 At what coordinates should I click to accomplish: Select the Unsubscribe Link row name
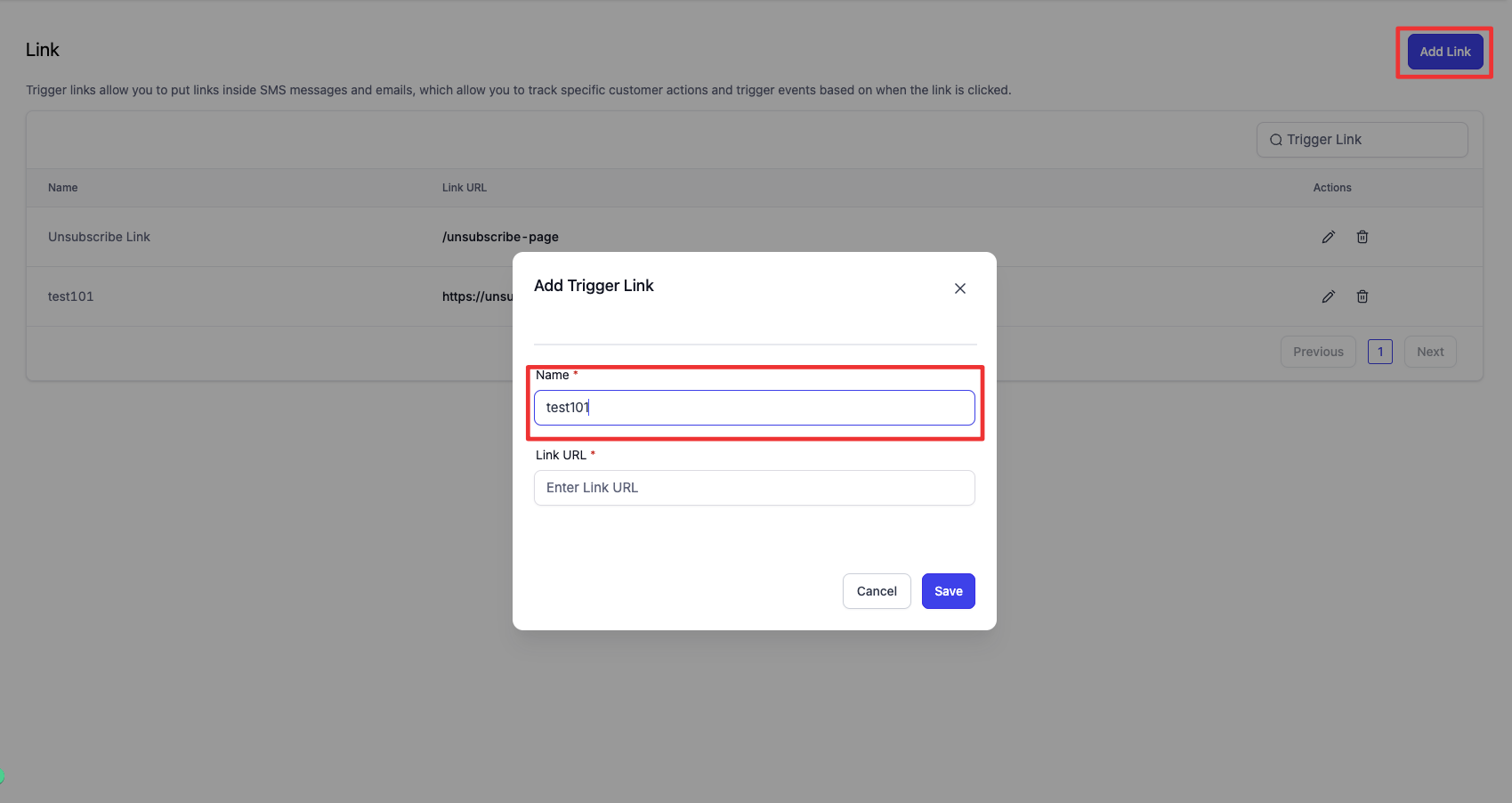click(x=99, y=237)
